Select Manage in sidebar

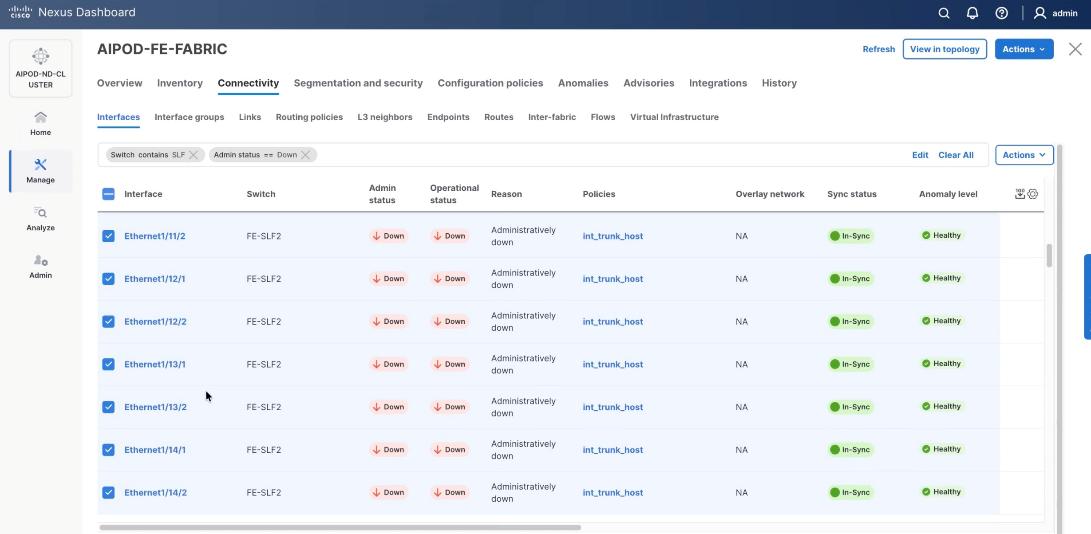pos(40,171)
